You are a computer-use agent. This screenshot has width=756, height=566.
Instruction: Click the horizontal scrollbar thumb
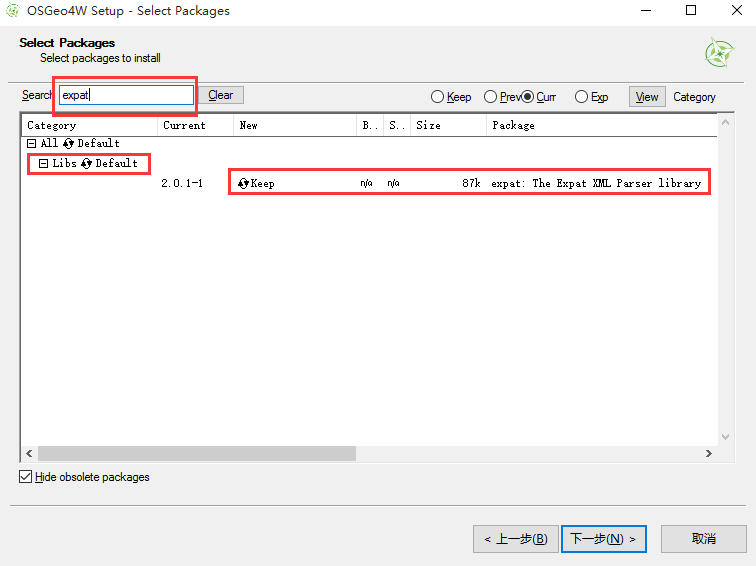pos(197,453)
